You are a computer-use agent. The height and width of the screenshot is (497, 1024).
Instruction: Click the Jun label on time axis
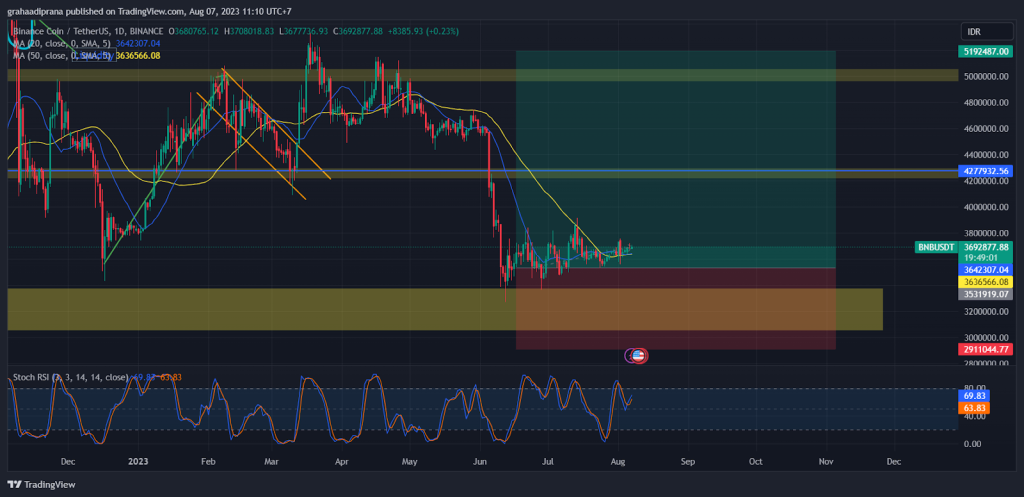point(480,461)
